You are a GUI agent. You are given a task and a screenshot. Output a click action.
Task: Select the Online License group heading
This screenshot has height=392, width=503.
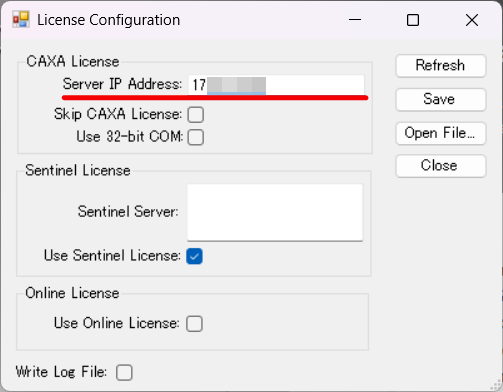coord(72,293)
